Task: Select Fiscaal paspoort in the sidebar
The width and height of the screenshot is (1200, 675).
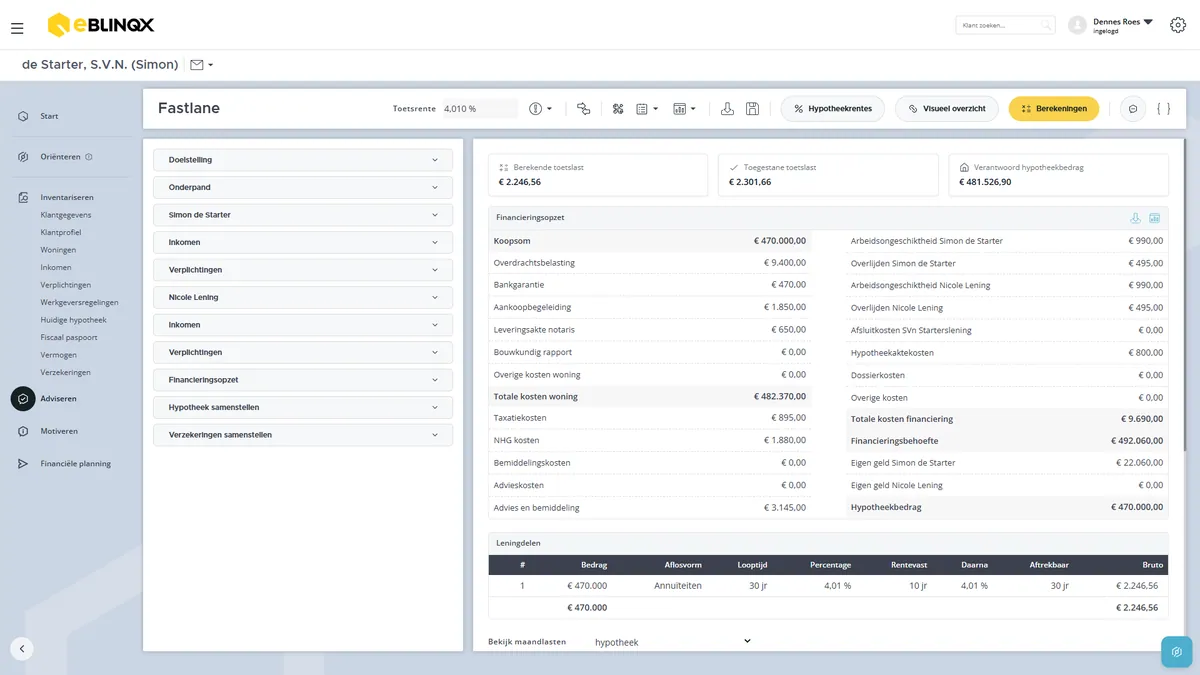Action: [69, 337]
